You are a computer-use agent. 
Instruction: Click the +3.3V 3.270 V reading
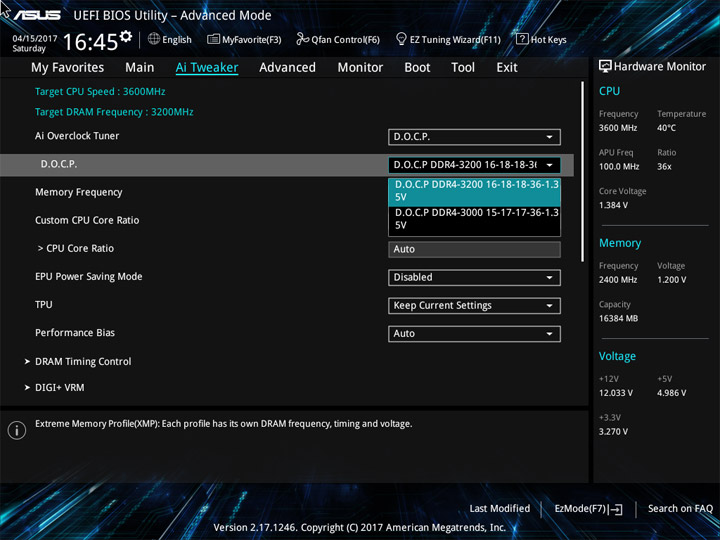613,432
